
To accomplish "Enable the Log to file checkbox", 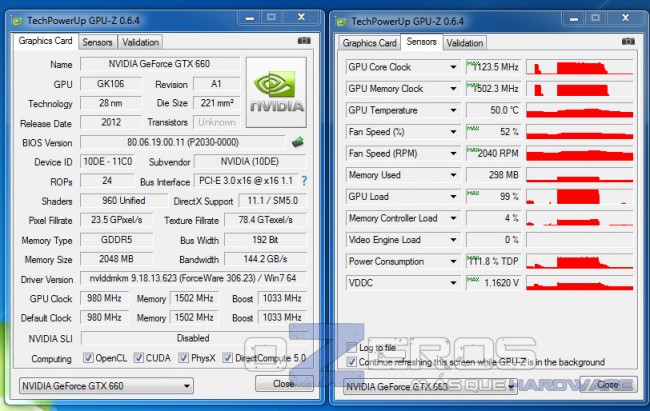I will 352,347.
